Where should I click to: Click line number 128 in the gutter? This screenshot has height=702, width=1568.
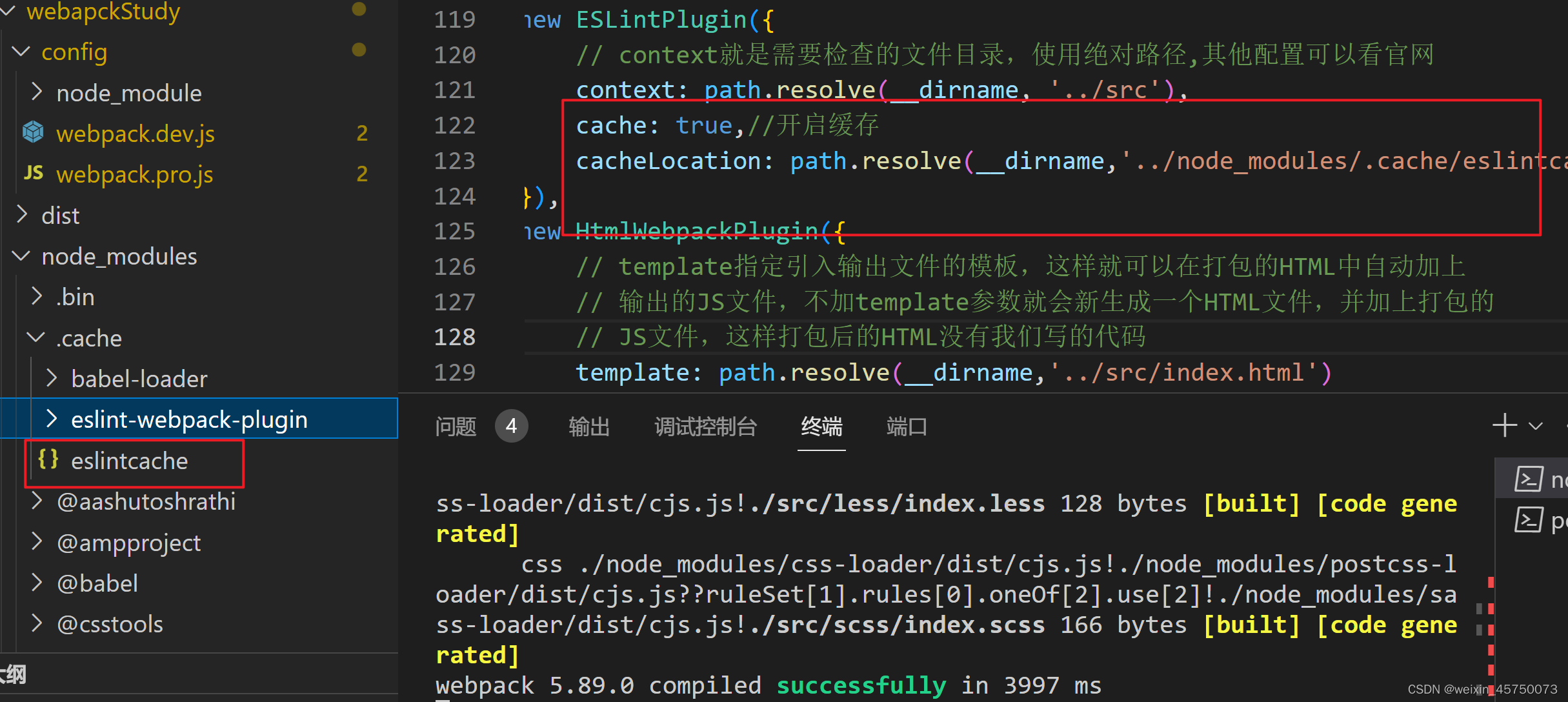coord(454,337)
